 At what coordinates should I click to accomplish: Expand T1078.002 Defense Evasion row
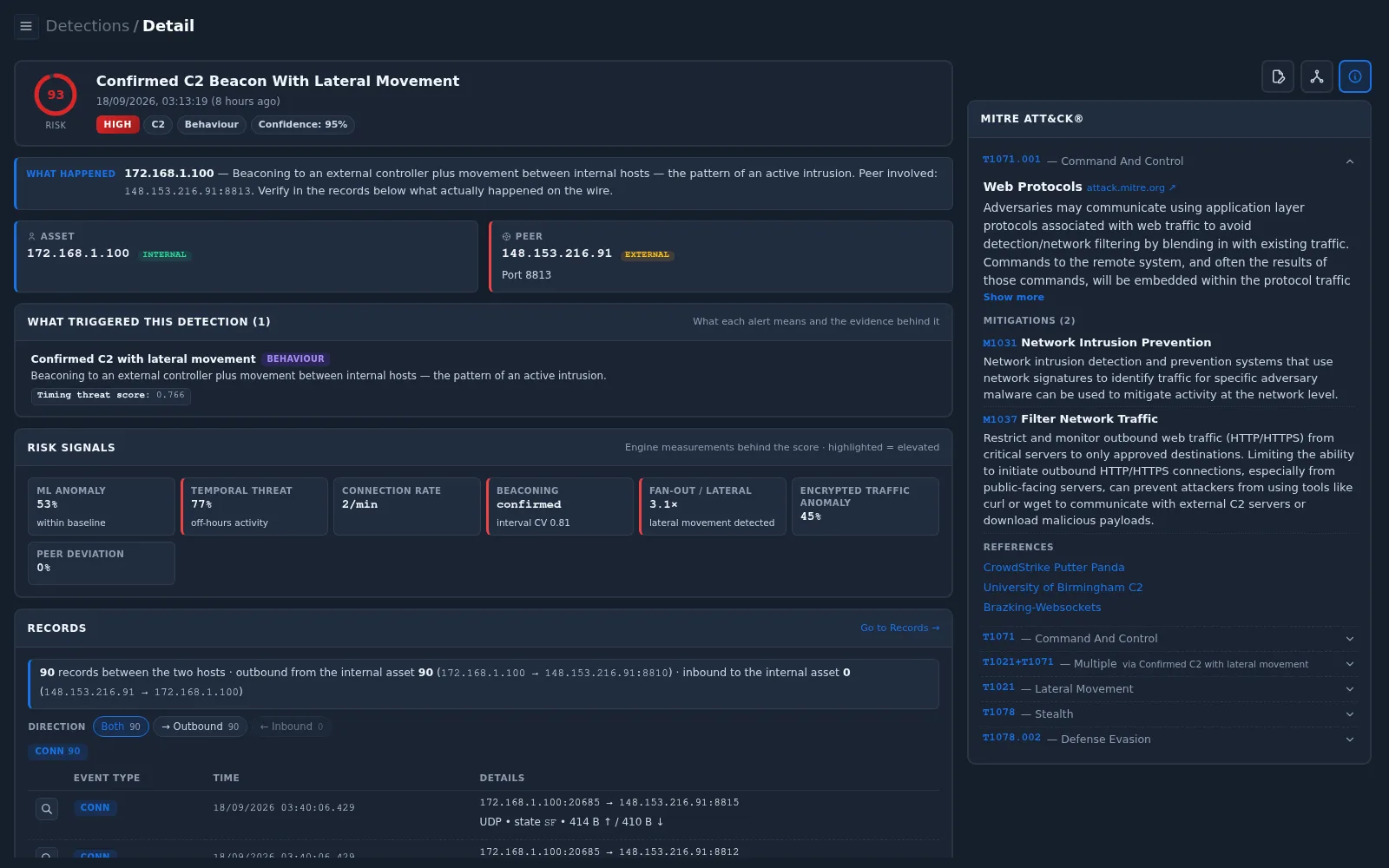[x=1169, y=740]
